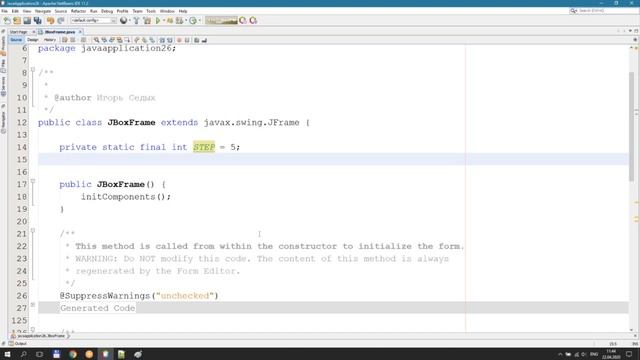The image size is (640, 360).
Task: Click the New Project toolbar icon
Action: pos(17,20)
